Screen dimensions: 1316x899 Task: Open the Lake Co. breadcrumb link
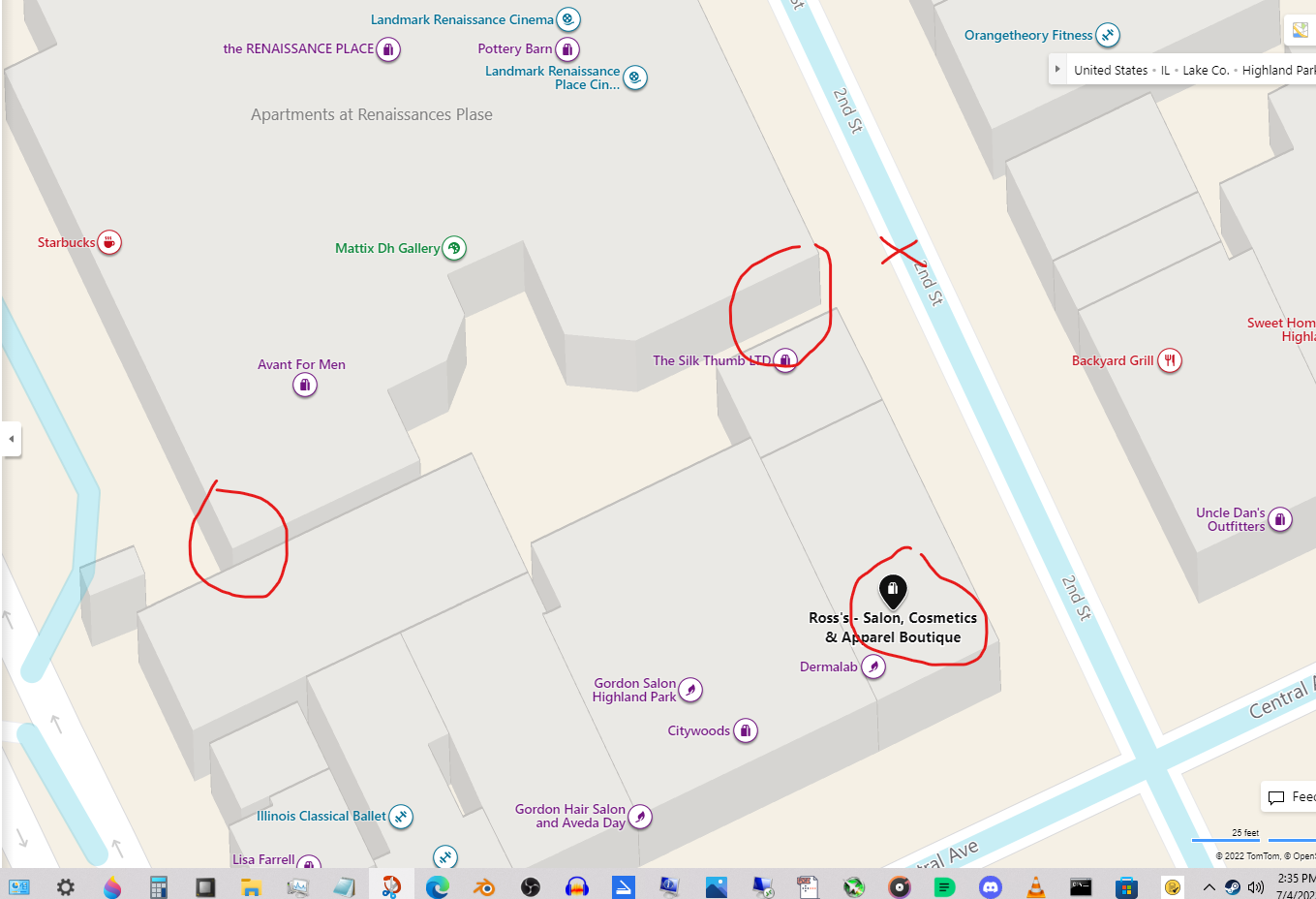point(1206,71)
